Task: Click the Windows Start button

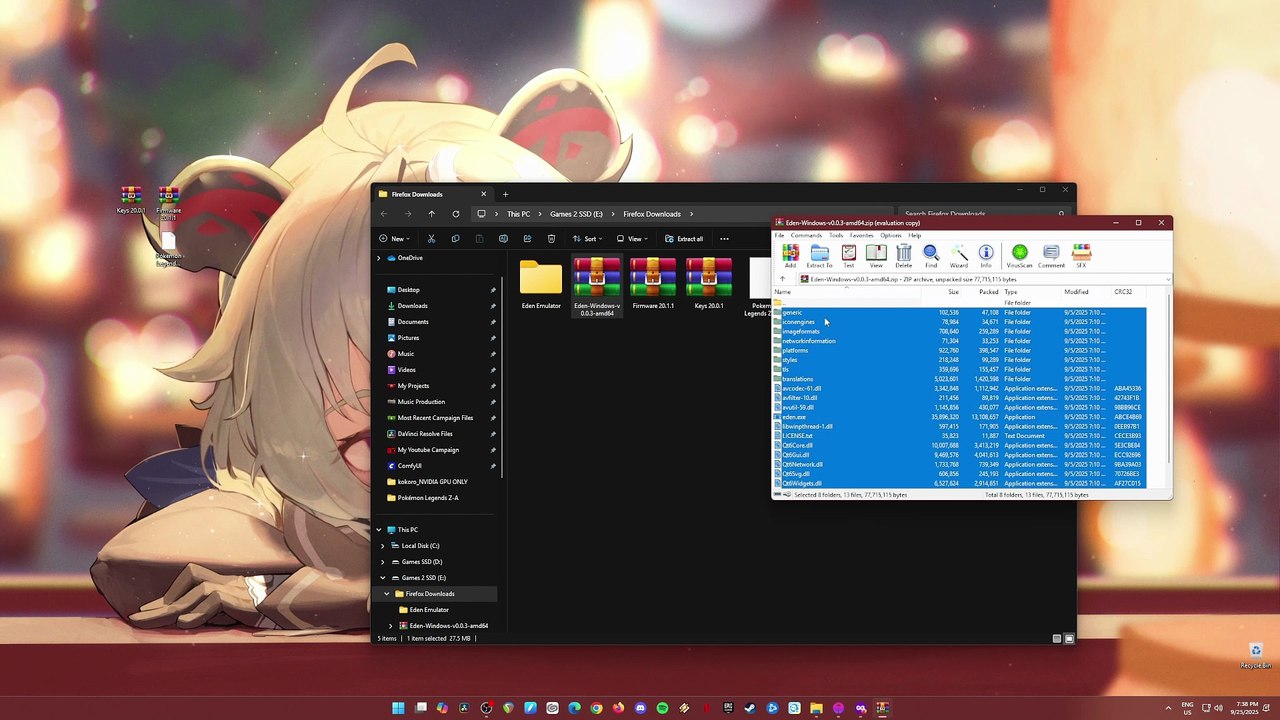Action: [398, 708]
